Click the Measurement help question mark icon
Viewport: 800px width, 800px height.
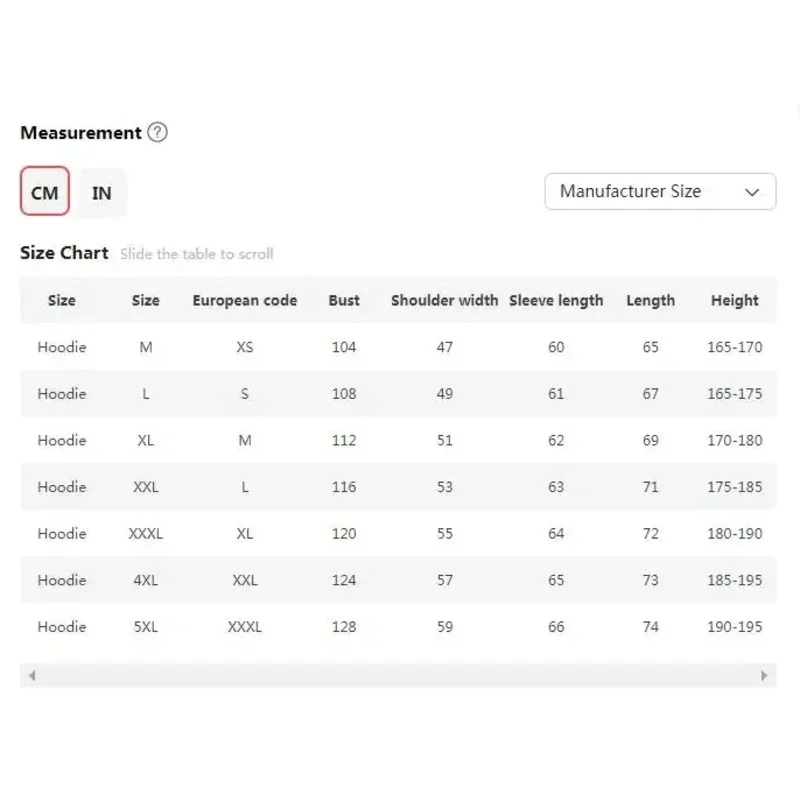(x=157, y=132)
